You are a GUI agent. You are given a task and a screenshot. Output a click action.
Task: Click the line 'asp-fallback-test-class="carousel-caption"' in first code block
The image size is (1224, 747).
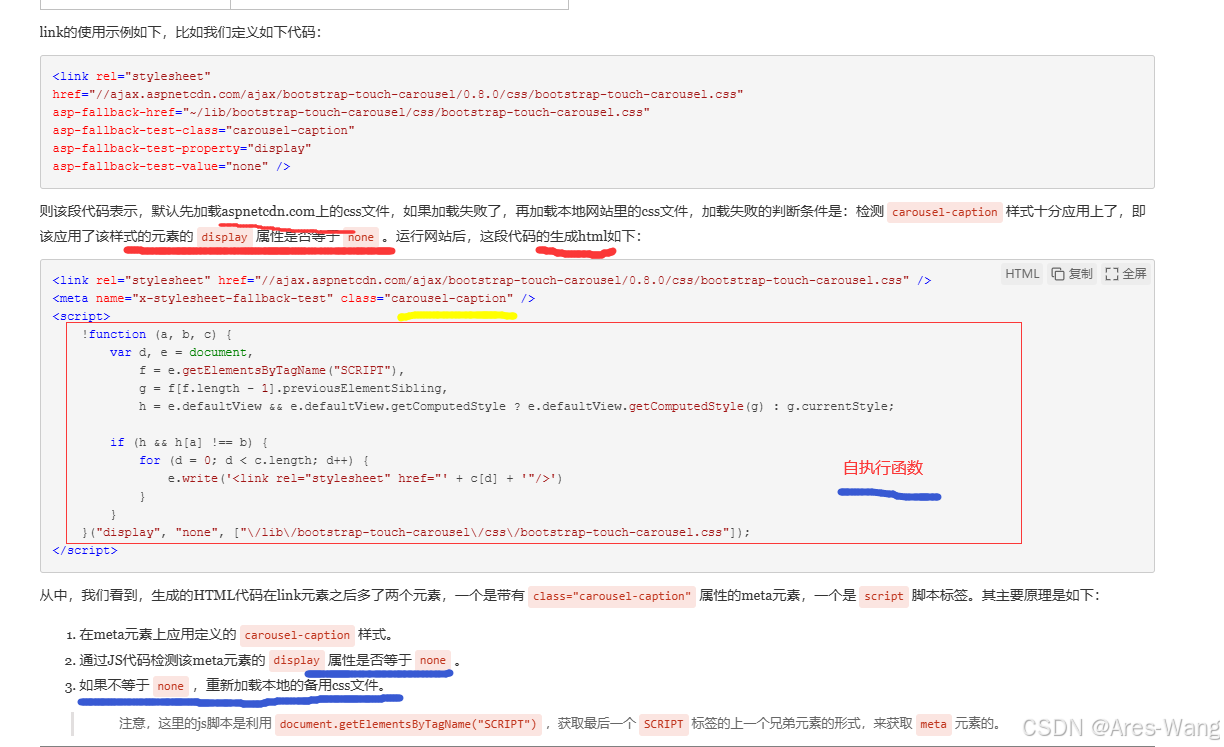coord(204,130)
